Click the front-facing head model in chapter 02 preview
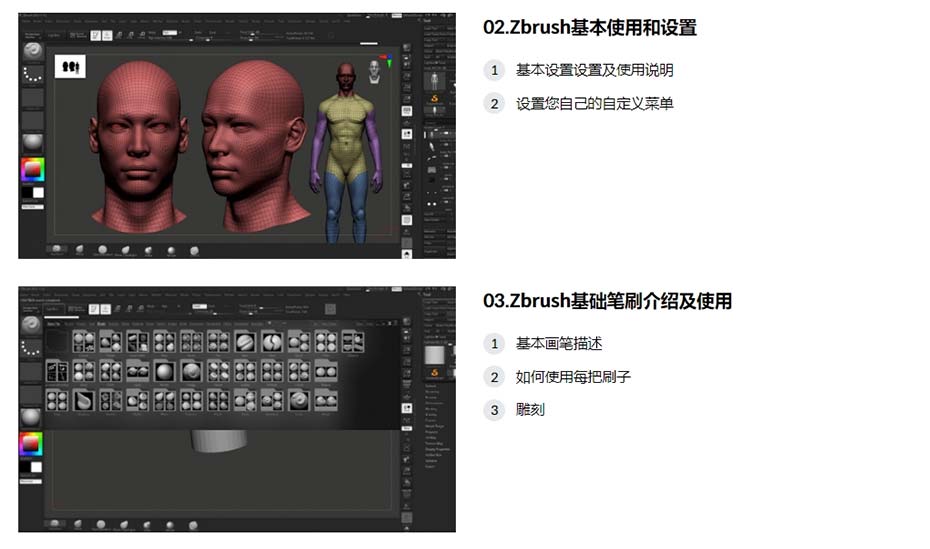This screenshot has height=549, width=930. tap(139, 148)
